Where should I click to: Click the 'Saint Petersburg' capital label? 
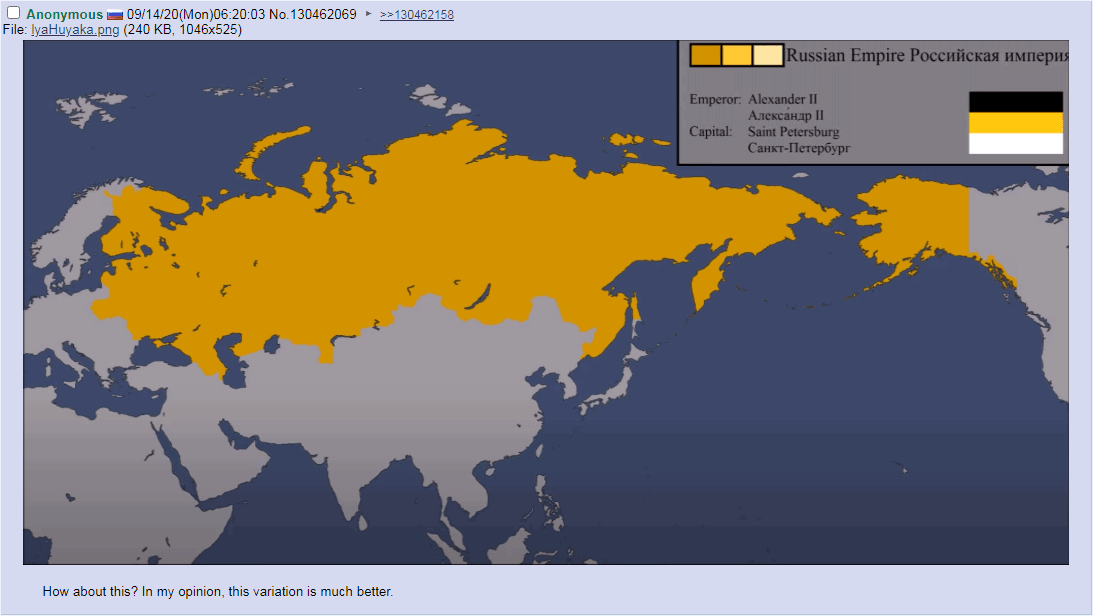(x=793, y=132)
